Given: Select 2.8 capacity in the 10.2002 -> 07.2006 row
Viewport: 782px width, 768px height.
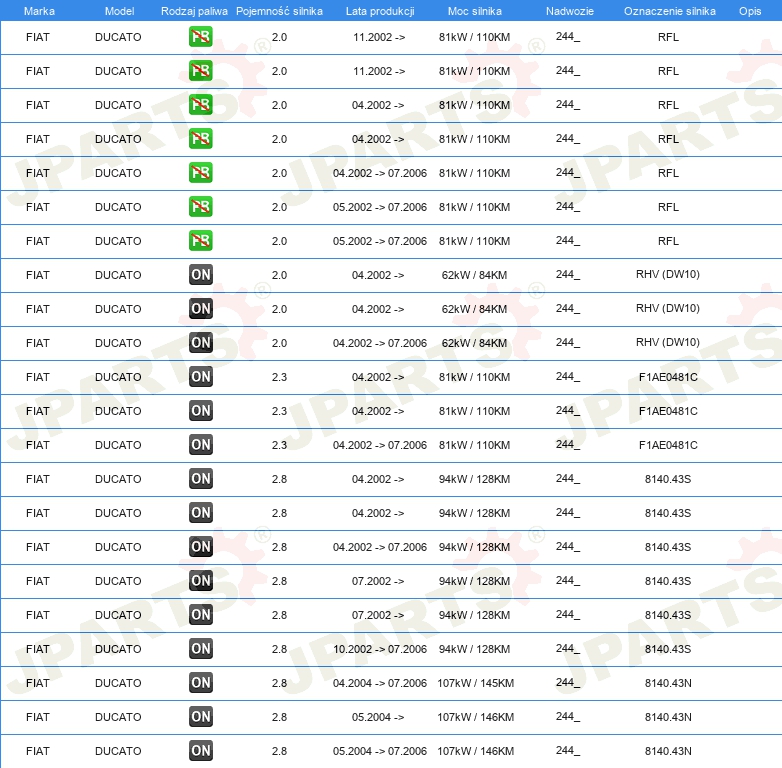Looking at the screenshot, I should [x=279, y=649].
